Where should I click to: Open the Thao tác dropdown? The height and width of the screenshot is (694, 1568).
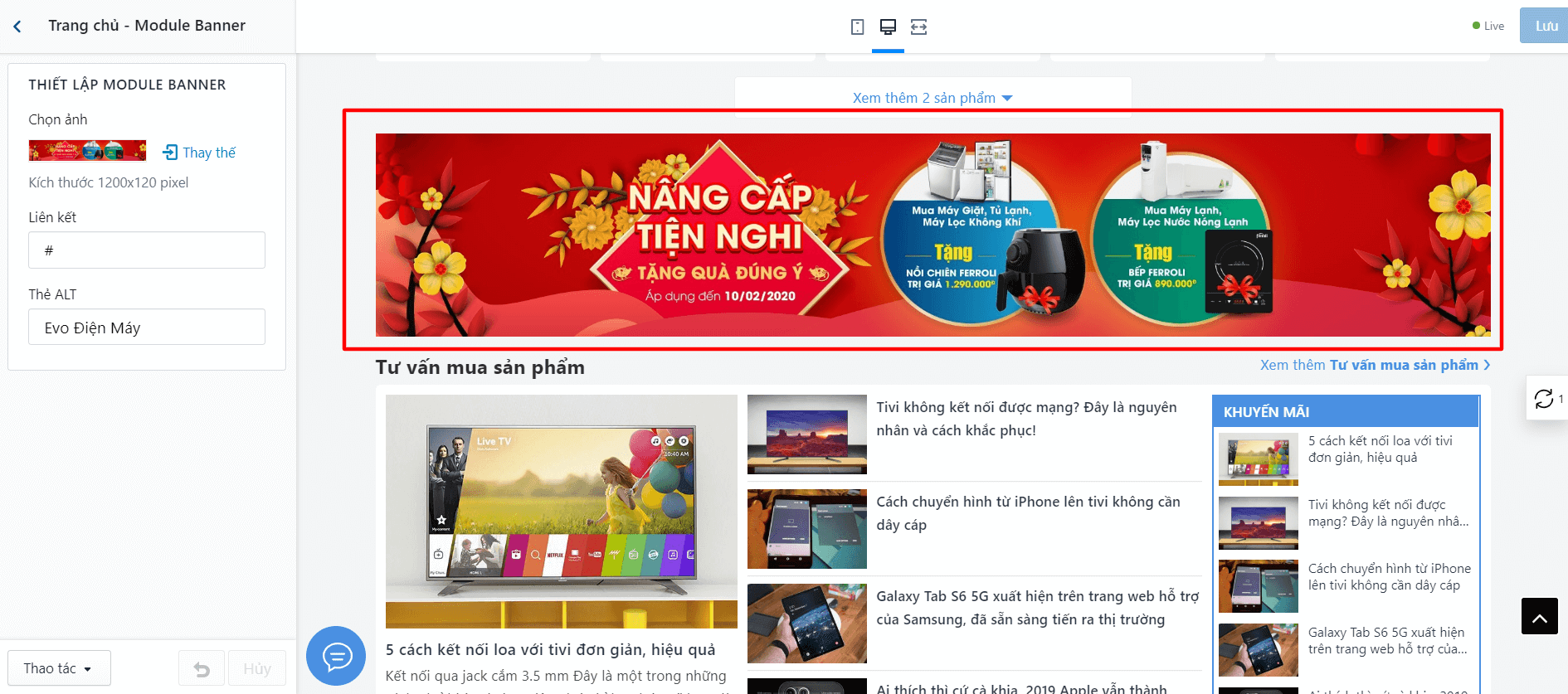coord(59,668)
